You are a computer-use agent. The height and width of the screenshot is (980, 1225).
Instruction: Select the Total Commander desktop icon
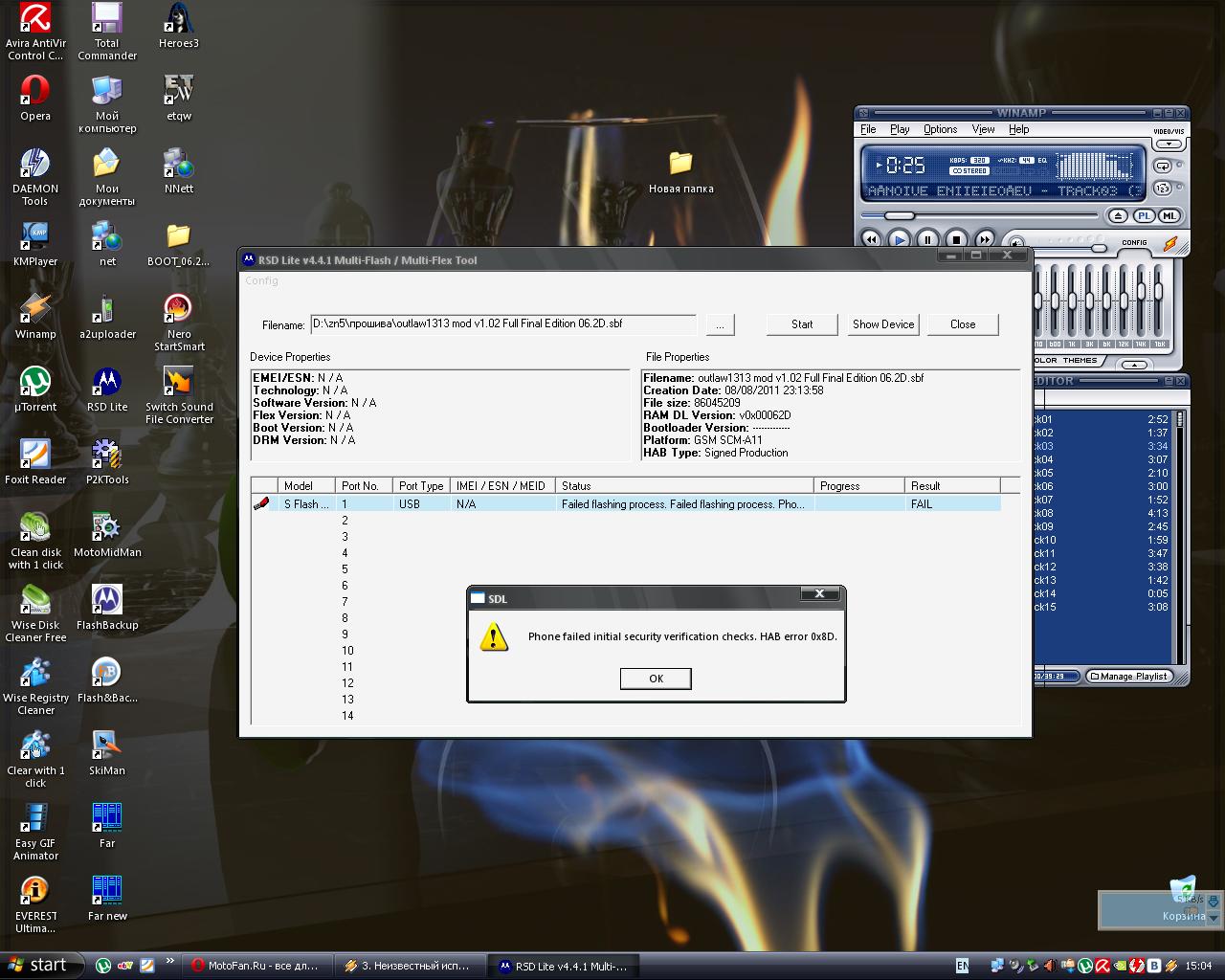pyautogui.click(x=107, y=31)
